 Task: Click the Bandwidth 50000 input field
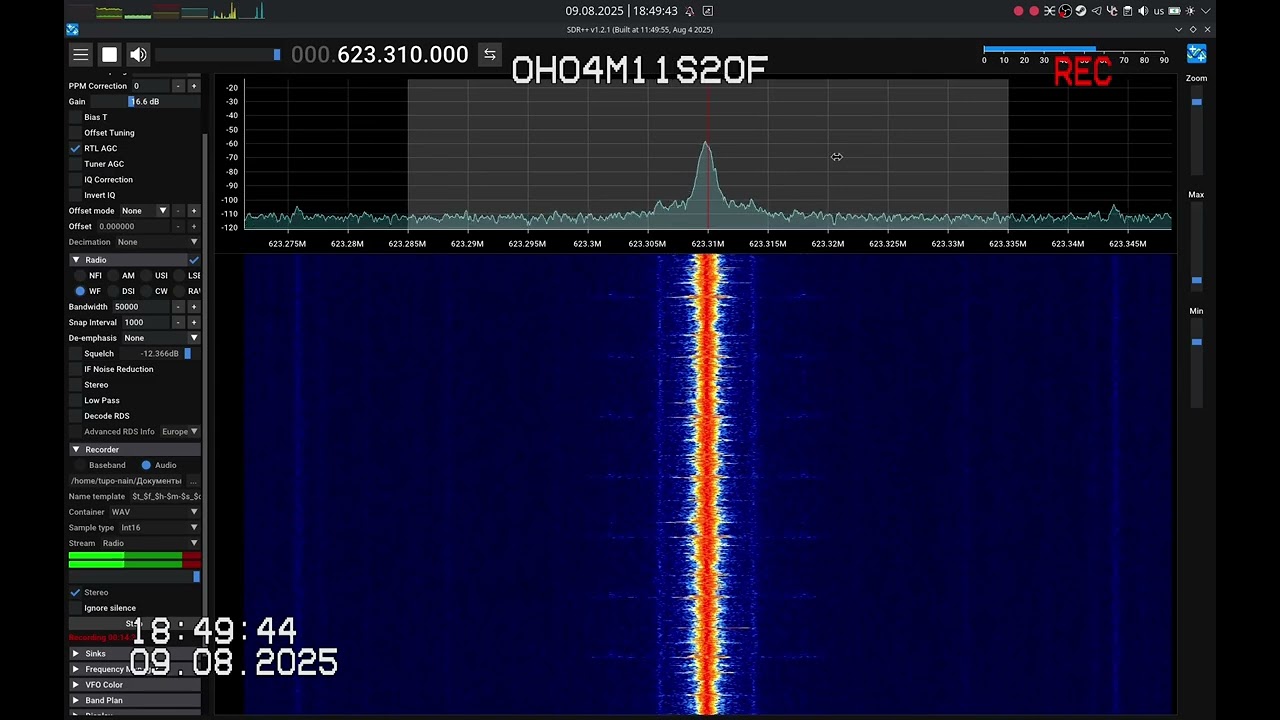click(140, 307)
